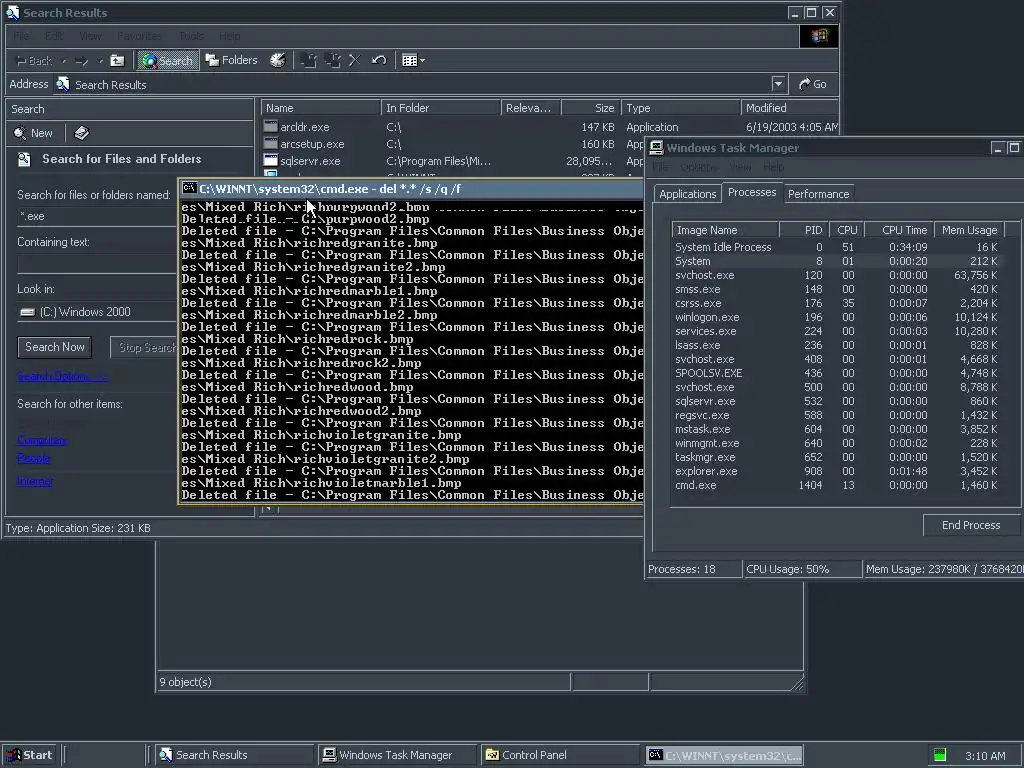Open the File menu in Search Results

click(21, 36)
